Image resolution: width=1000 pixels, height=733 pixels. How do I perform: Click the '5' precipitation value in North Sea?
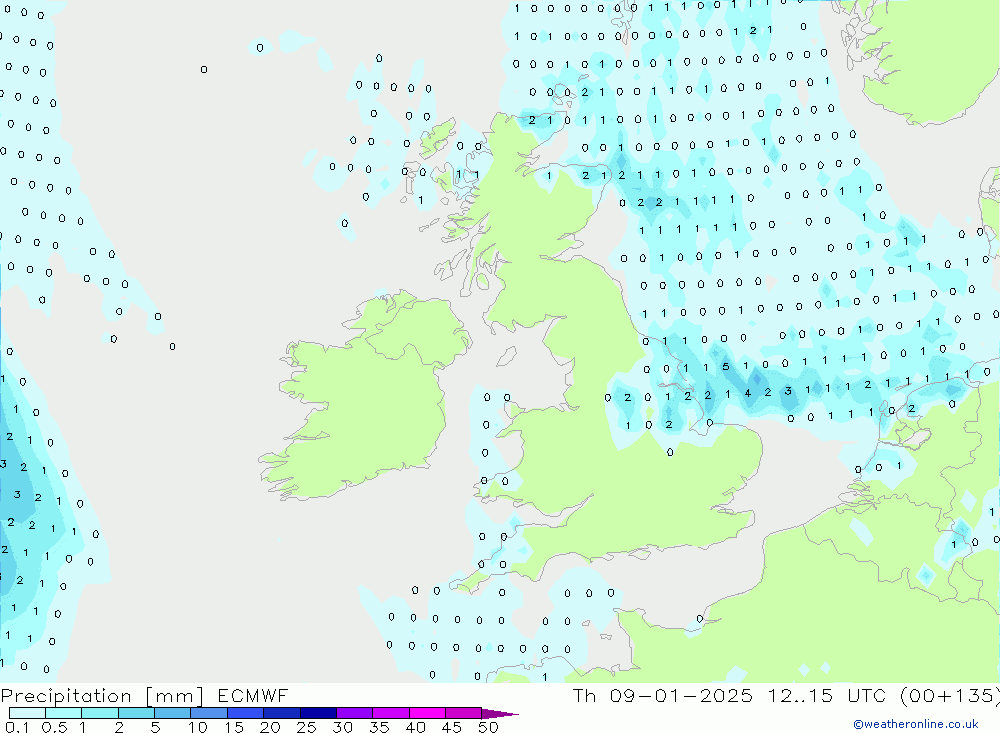725,367
